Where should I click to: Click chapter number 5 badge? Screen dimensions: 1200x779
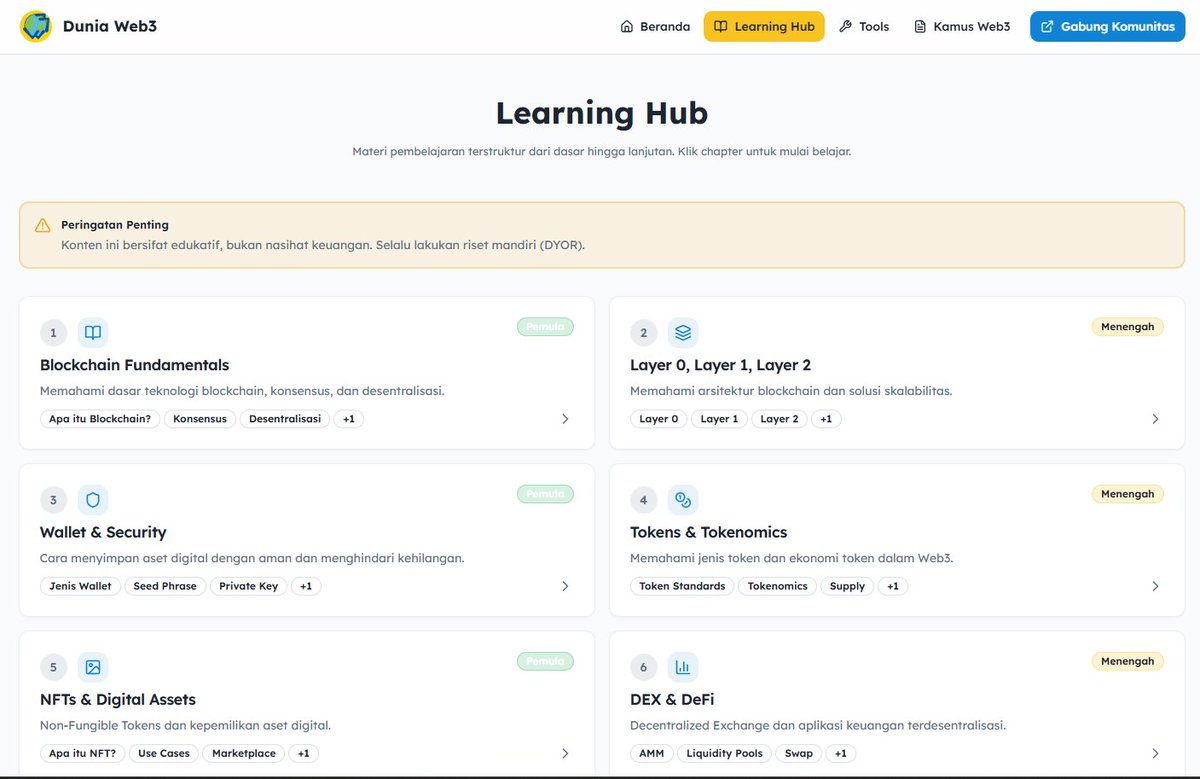click(53, 667)
